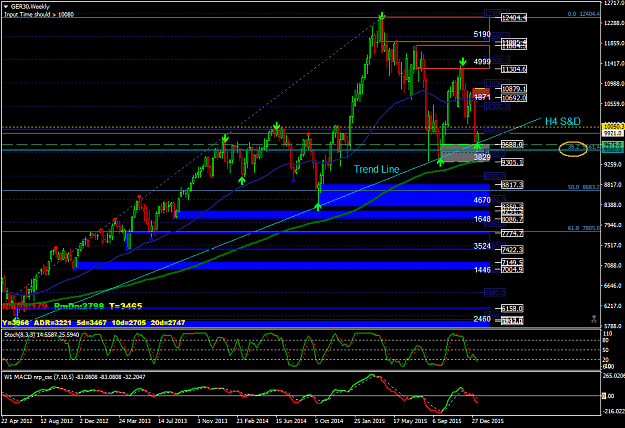Image resolution: width=625 pixels, height=428 pixels.
Task: Click the '50.0 8683.2' Fibonacci label
Action: [x=584, y=187]
